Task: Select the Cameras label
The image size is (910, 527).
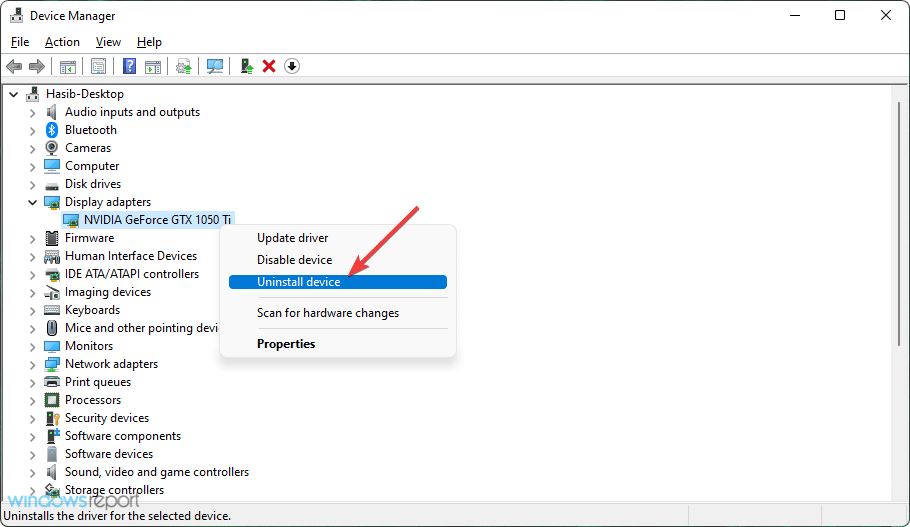Action: coord(88,148)
